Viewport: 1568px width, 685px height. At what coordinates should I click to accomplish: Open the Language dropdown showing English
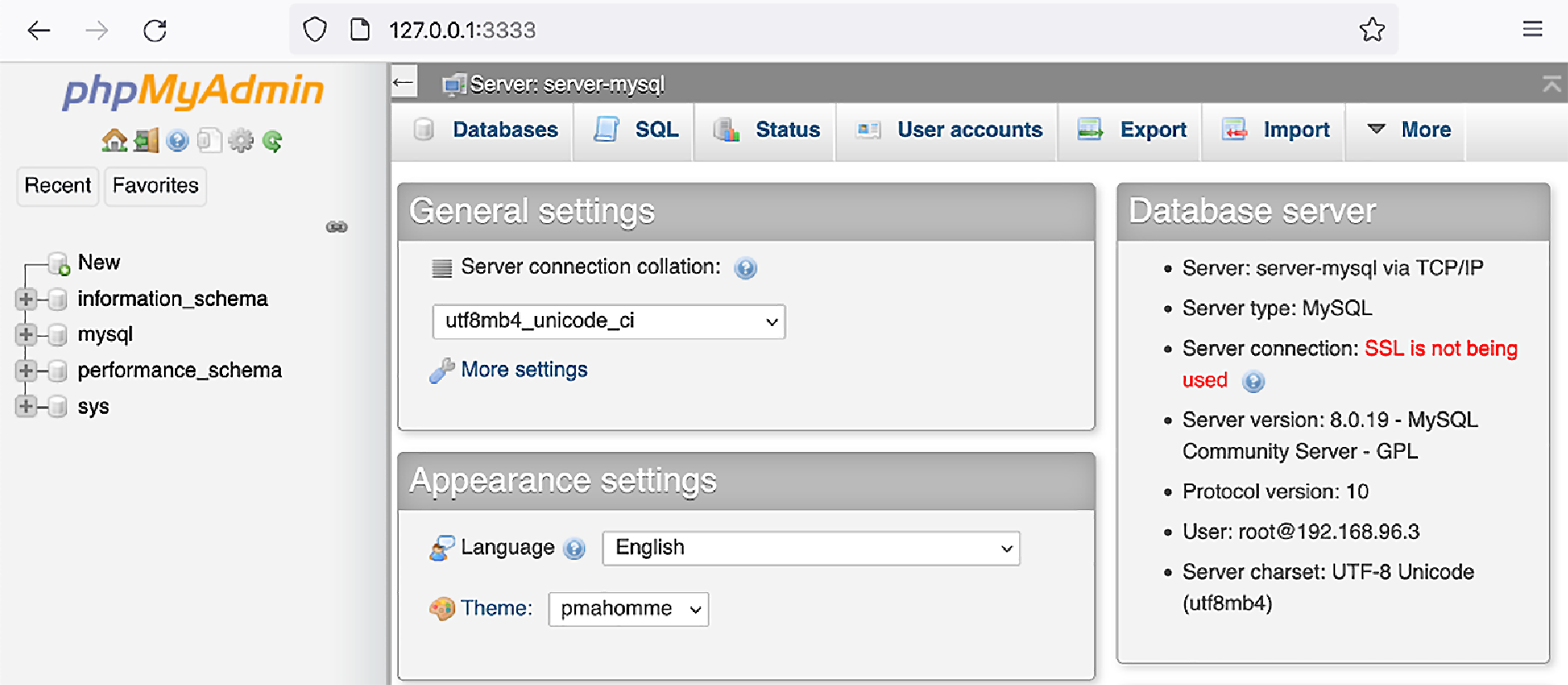click(811, 548)
